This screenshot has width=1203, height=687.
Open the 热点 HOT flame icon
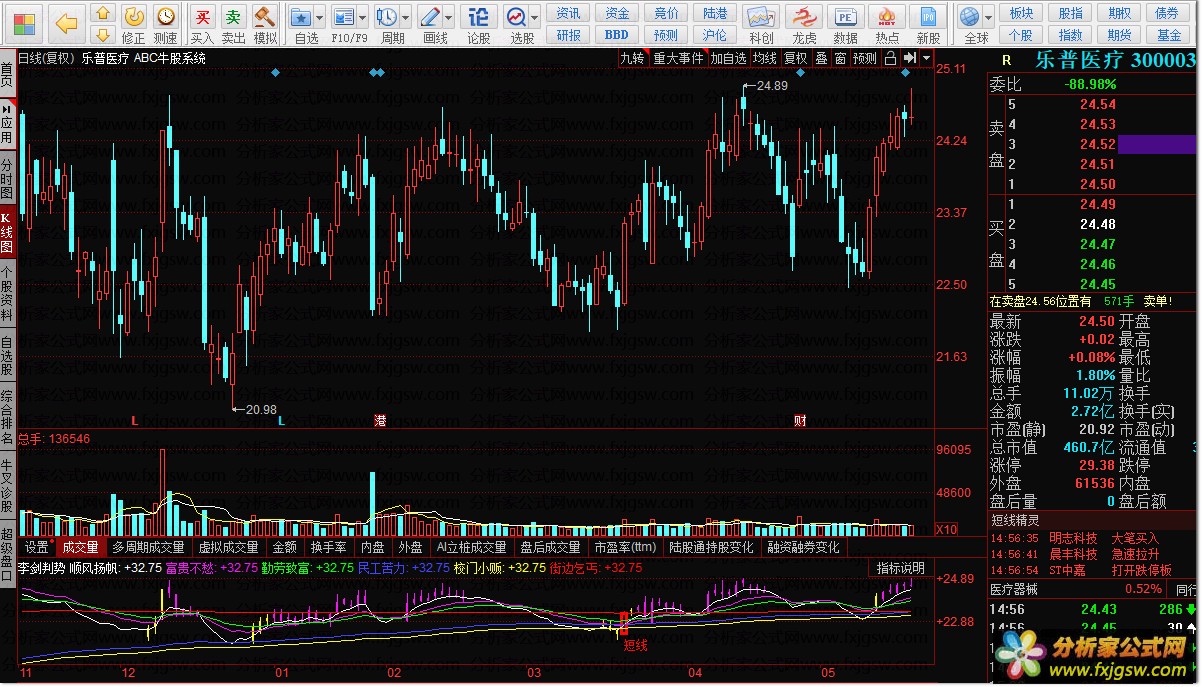(887, 17)
